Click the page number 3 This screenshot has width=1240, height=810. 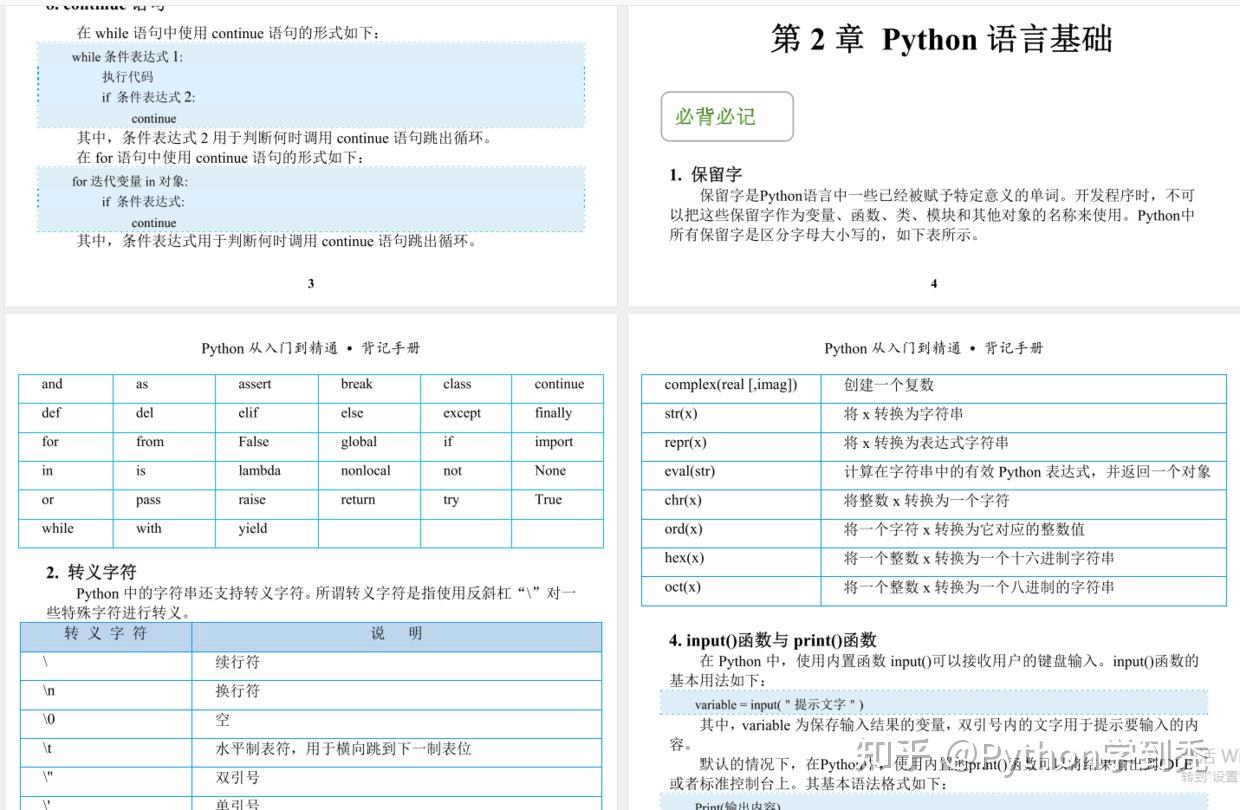(x=310, y=283)
